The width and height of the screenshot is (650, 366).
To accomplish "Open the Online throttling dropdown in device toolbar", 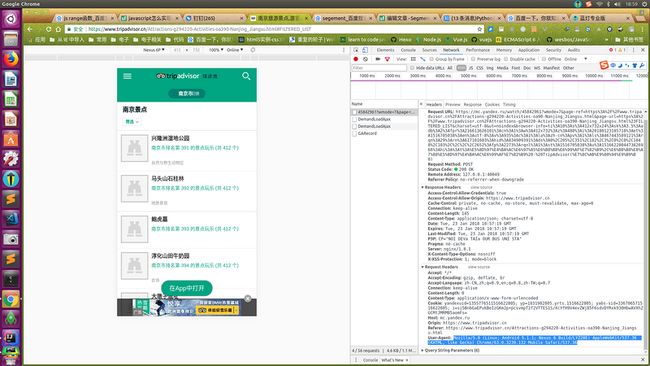I will tap(235, 50).
